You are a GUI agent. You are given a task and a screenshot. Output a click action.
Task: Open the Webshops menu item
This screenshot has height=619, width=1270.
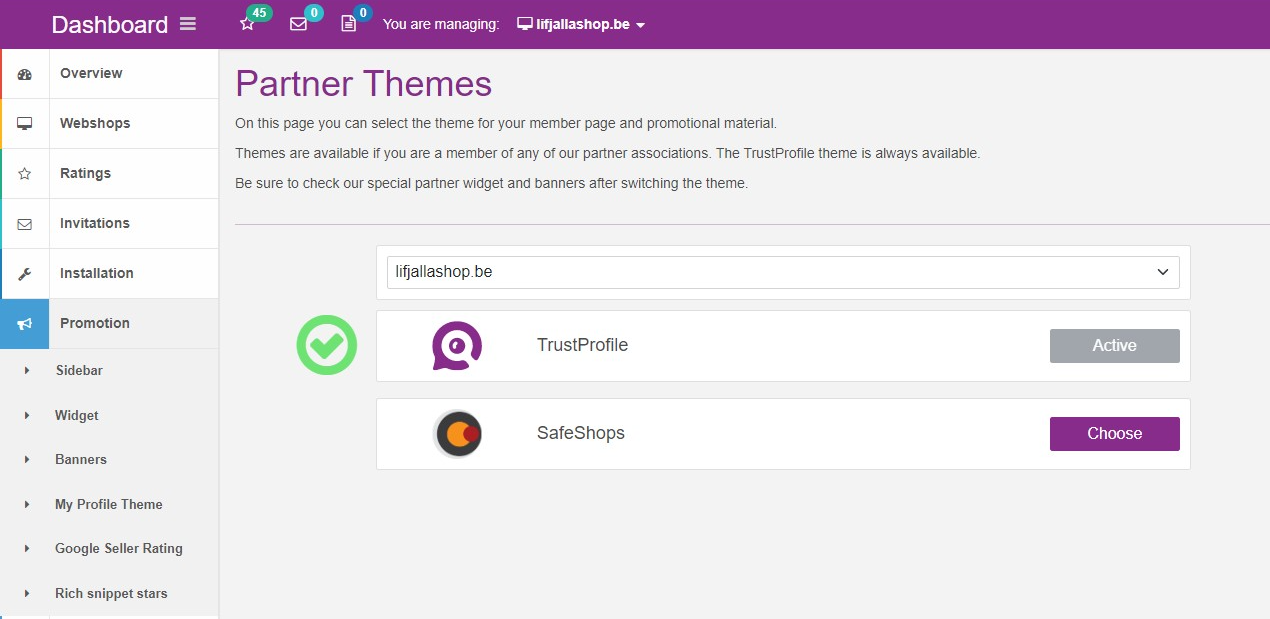(110, 124)
